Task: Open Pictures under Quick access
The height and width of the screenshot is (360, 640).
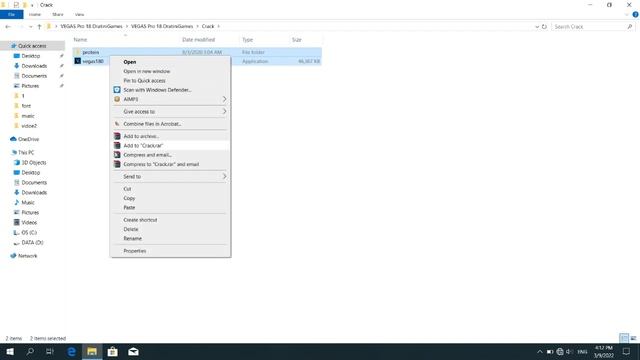Action: [30, 86]
